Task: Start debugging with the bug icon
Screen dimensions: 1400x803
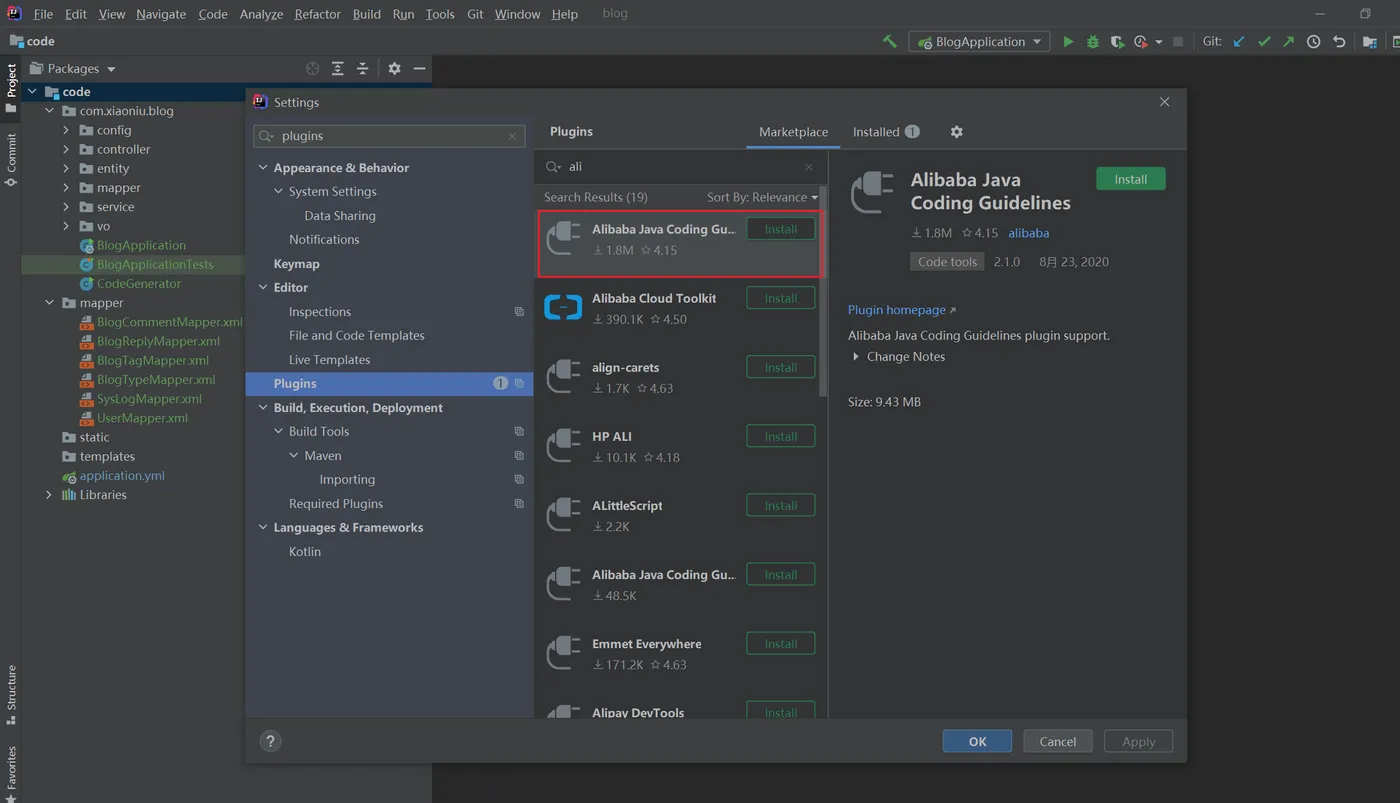Action: pyautogui.click(x=1093, y=42)
